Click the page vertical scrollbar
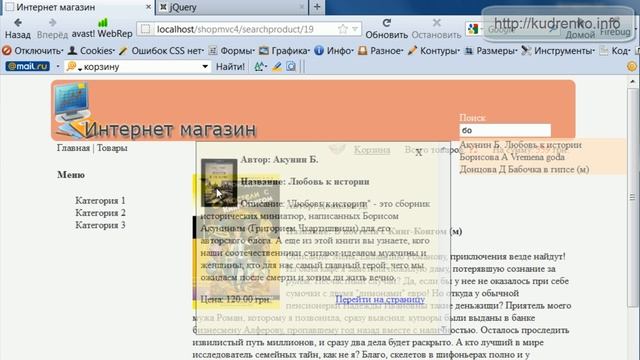This screenshot has height=360, width=640. pyautogui.click(x=632, y=198)
